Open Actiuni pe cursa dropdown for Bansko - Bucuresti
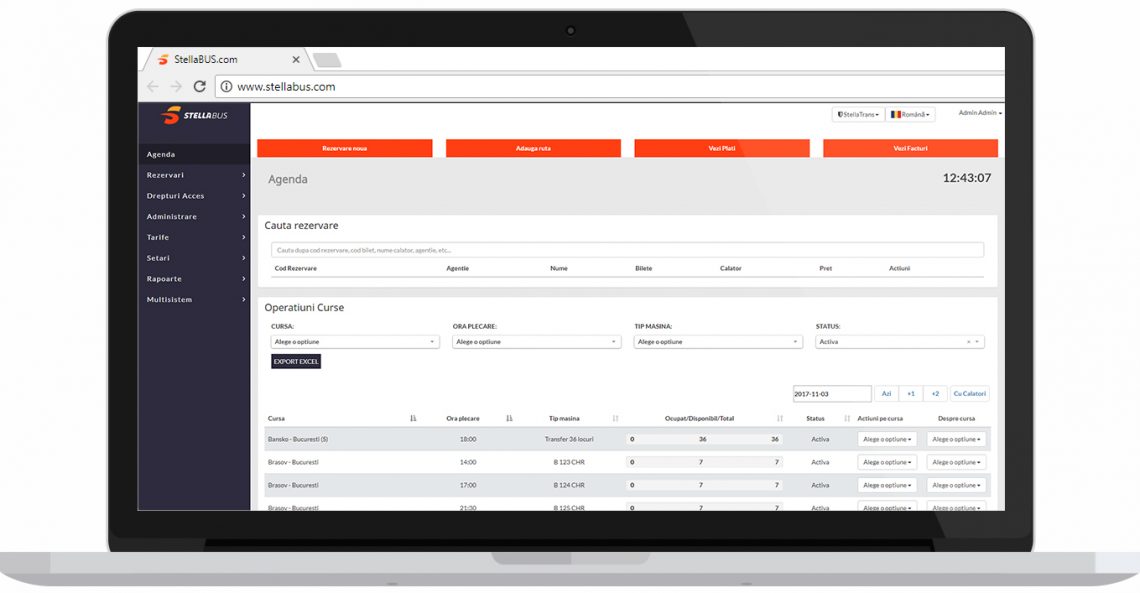 tap(887, 439)
